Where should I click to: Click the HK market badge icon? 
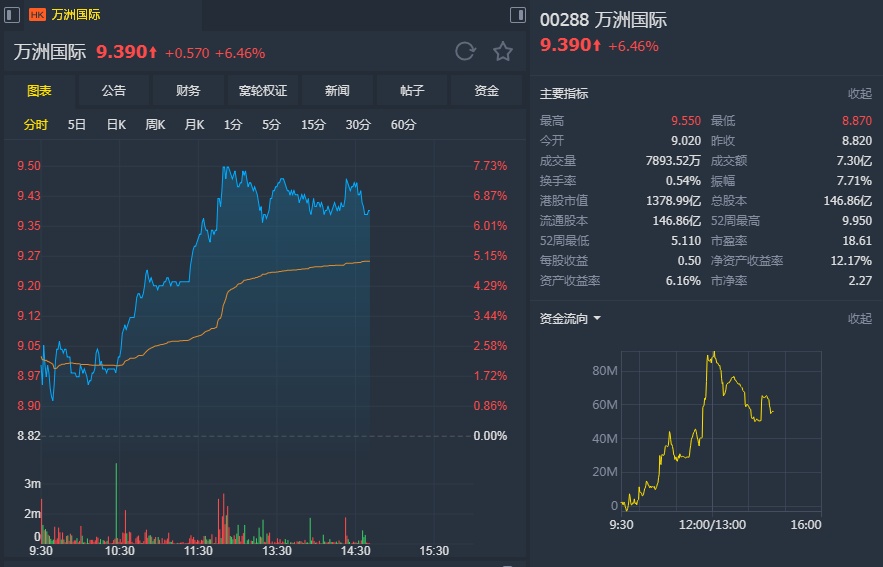37,15
